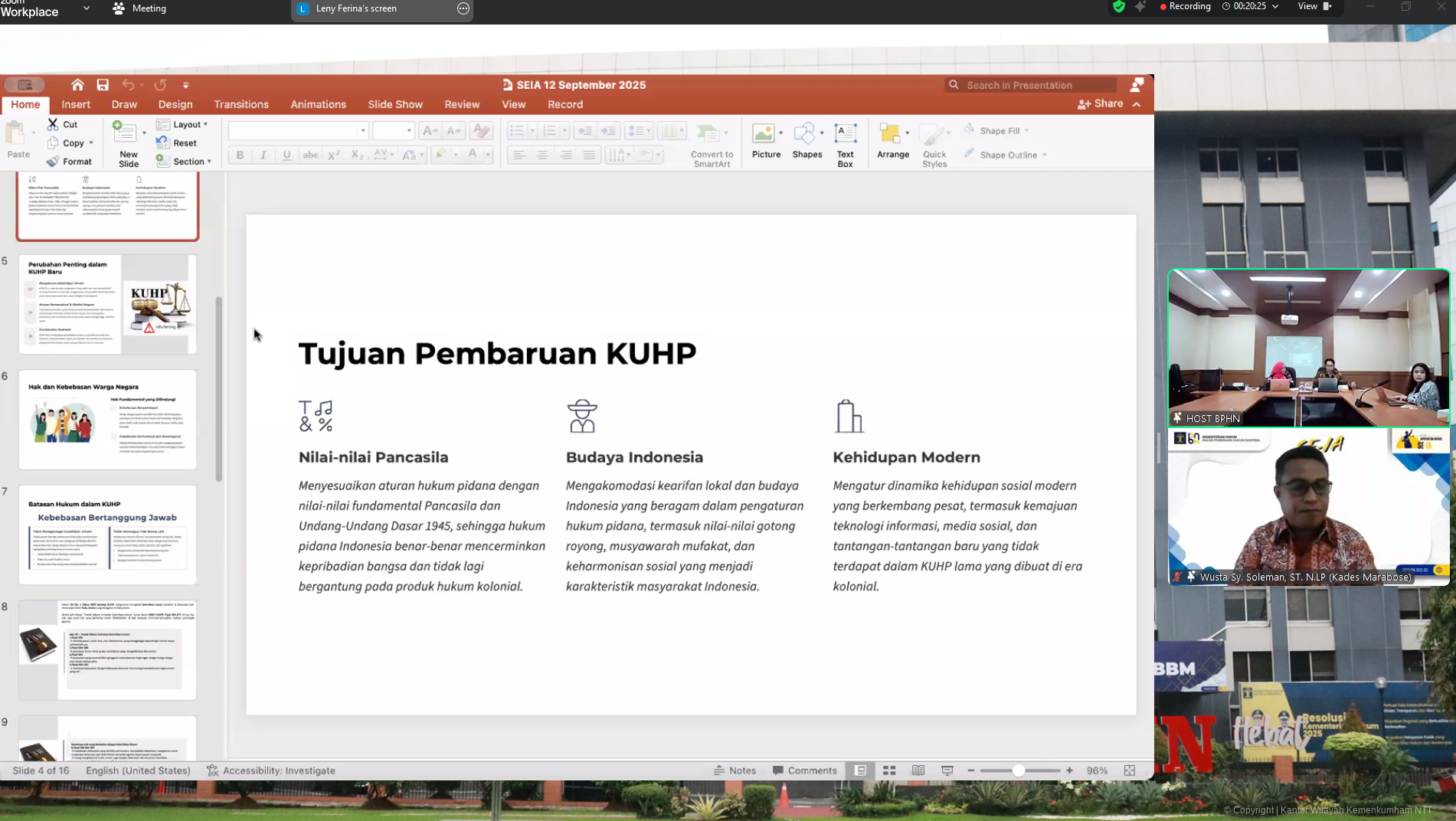The height and width of the screenshot is (821, 1456).
Task: Click the New Slide icon
Action: (125, 133)
